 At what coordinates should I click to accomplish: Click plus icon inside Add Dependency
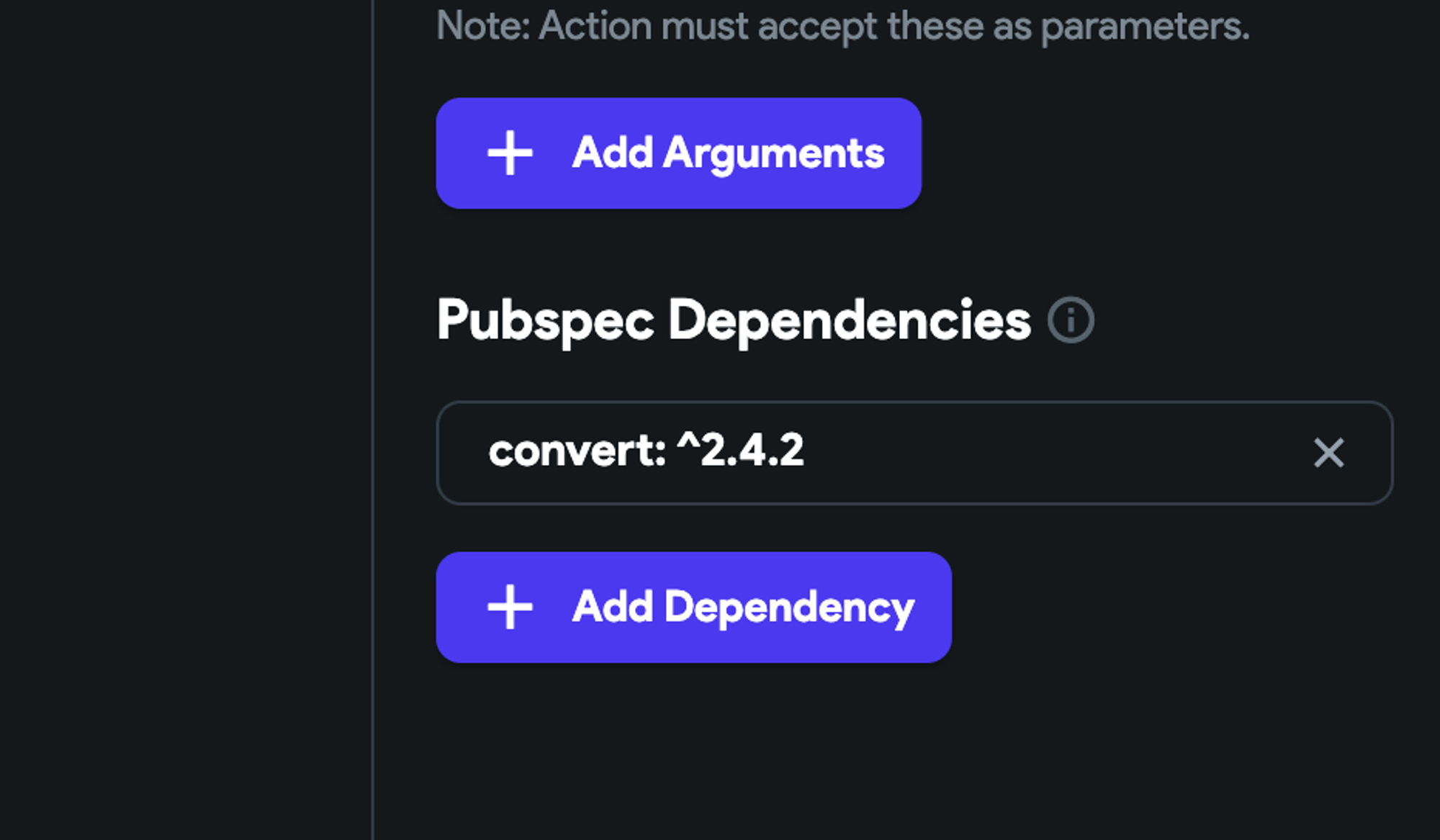tap(510, 608)
